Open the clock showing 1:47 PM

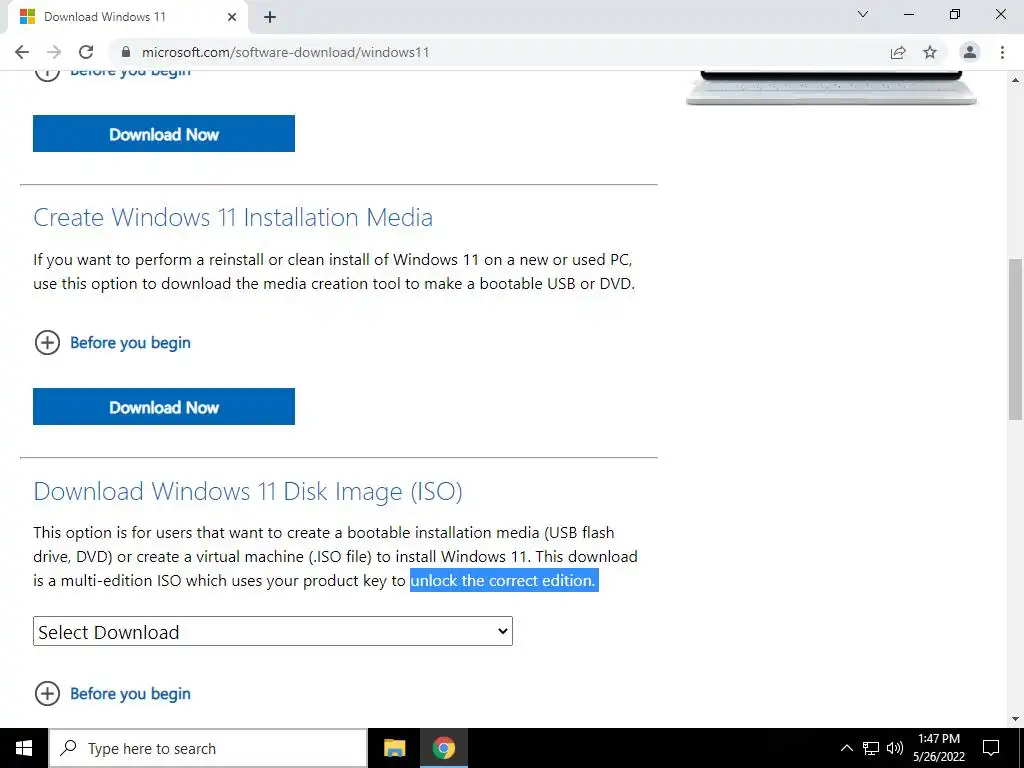pyautogui.click(x=939, y=748)
